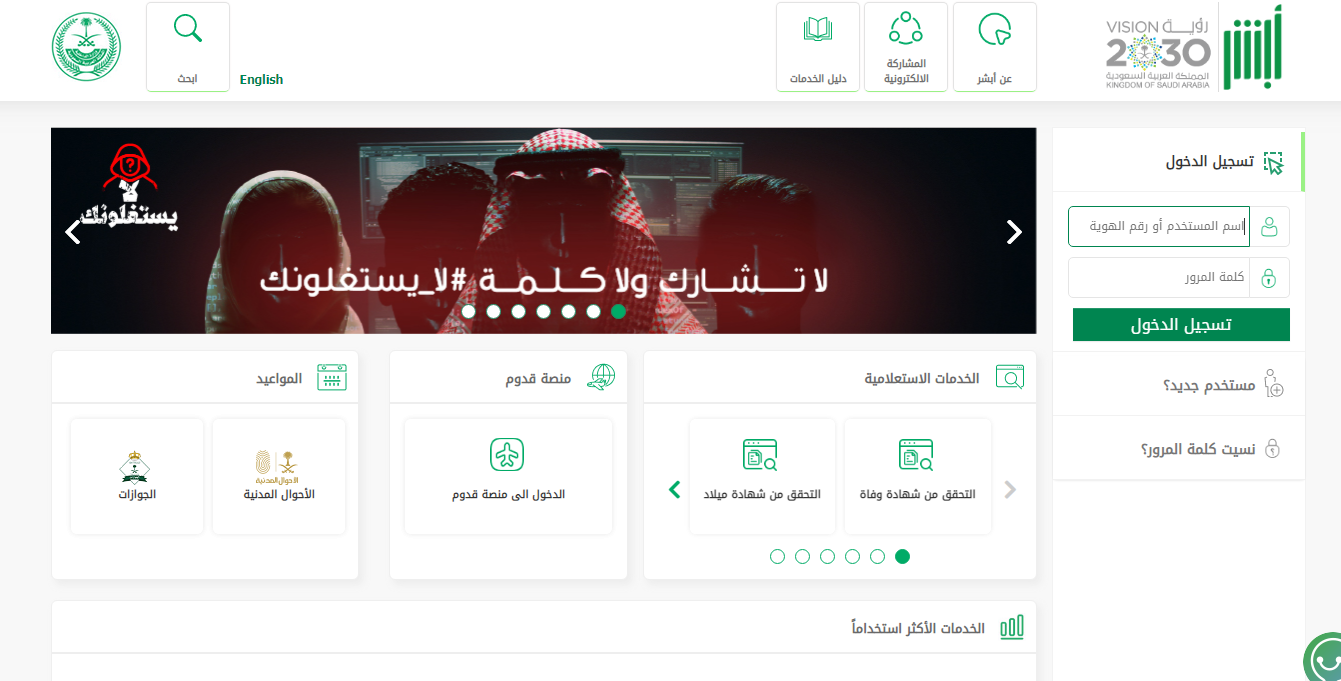Click the lock icon beside password field
Image resolution: width=1341 pixels, height=681 pixels.
pos(1270,277)
